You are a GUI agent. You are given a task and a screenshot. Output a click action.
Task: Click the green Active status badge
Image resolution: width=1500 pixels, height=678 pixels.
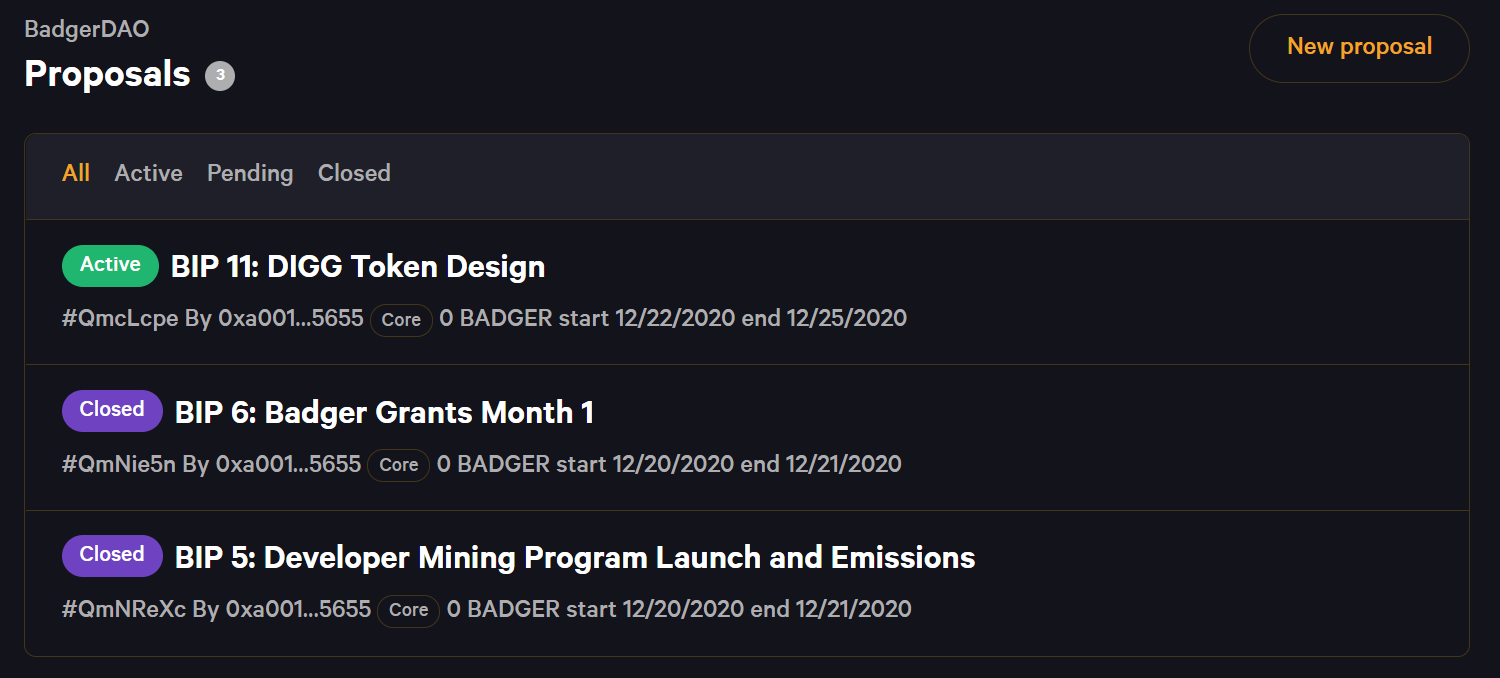tap(110, 265)
